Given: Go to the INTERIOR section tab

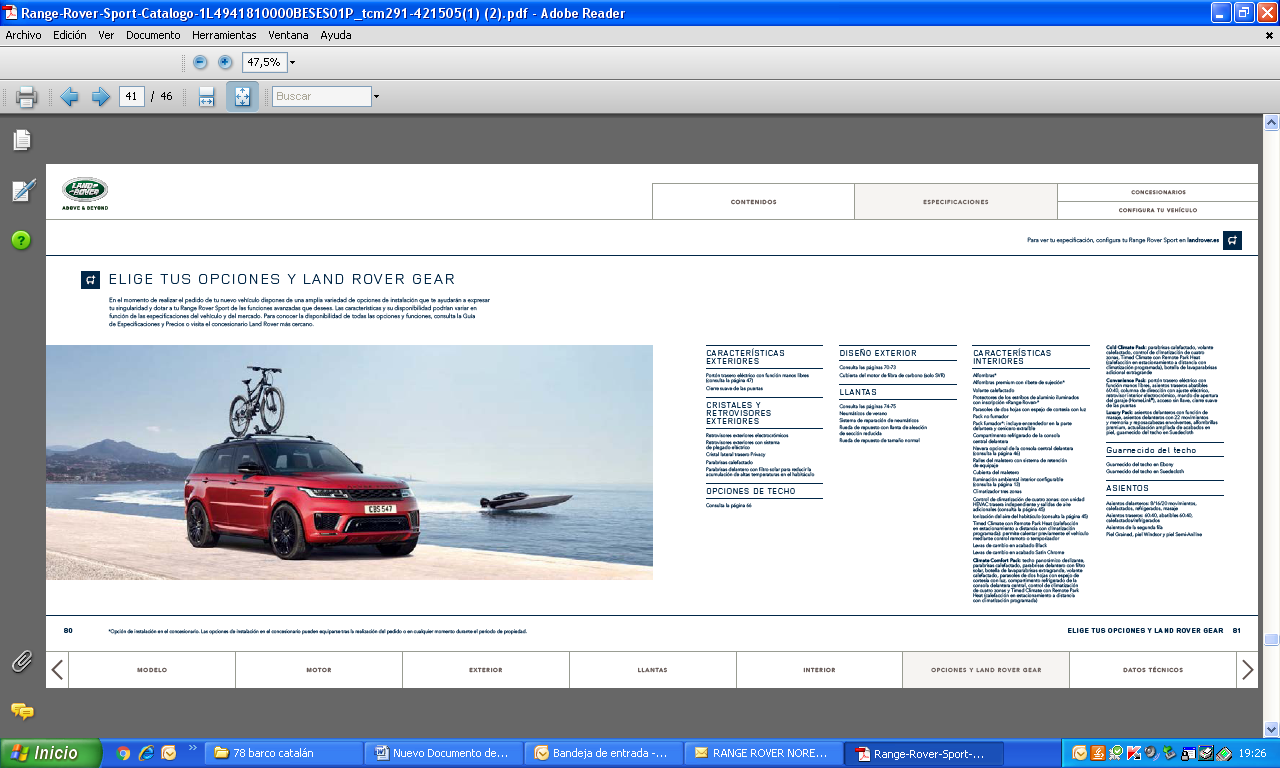Looking at the screenshot, I should [x=819, y=670].
